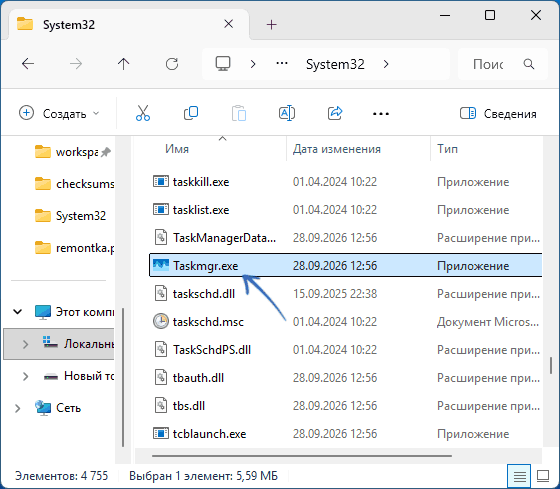Click the vertical scrollbar thumb of file list
This screenshot has width=560, height=489.
551,365
